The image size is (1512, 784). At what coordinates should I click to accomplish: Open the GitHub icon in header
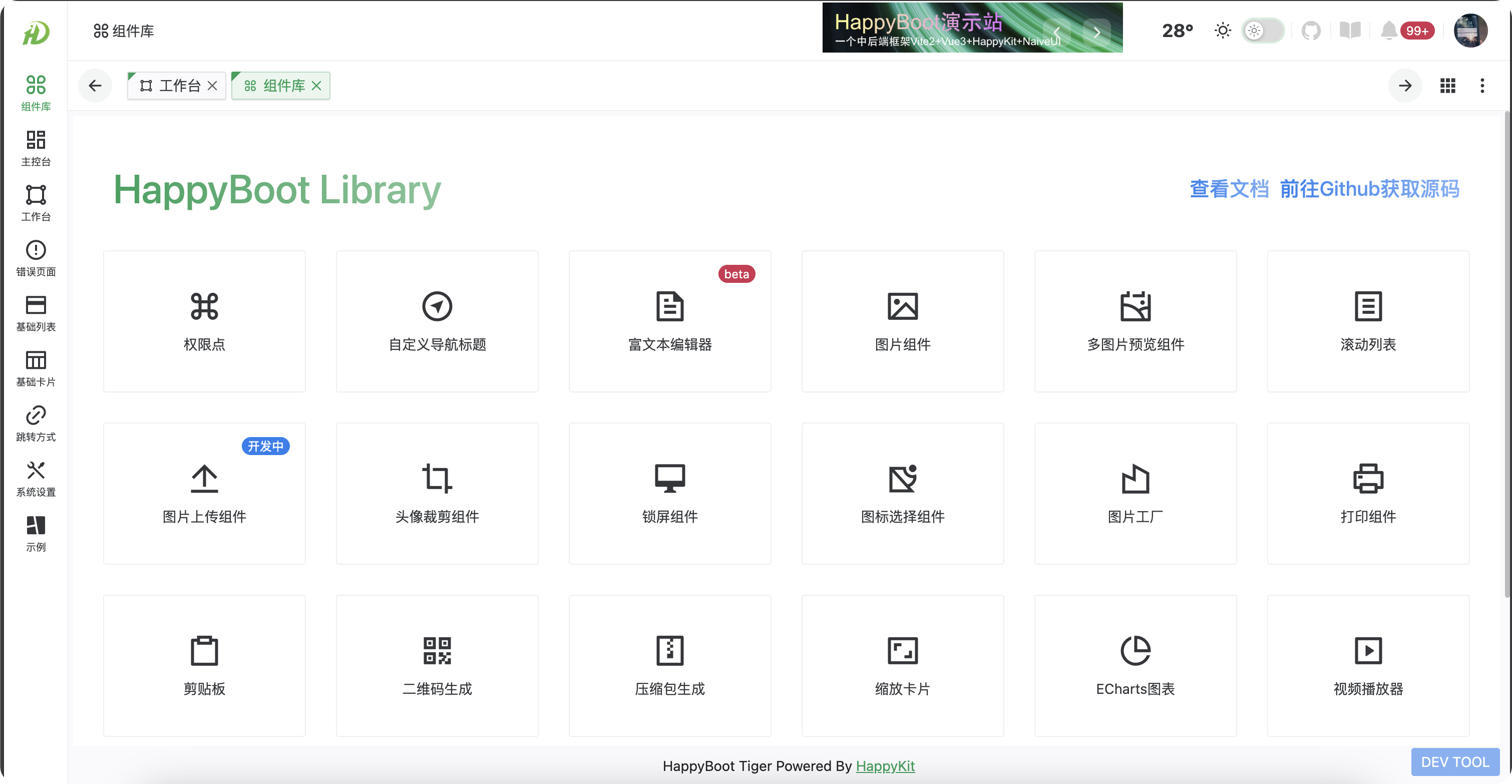1311,31
